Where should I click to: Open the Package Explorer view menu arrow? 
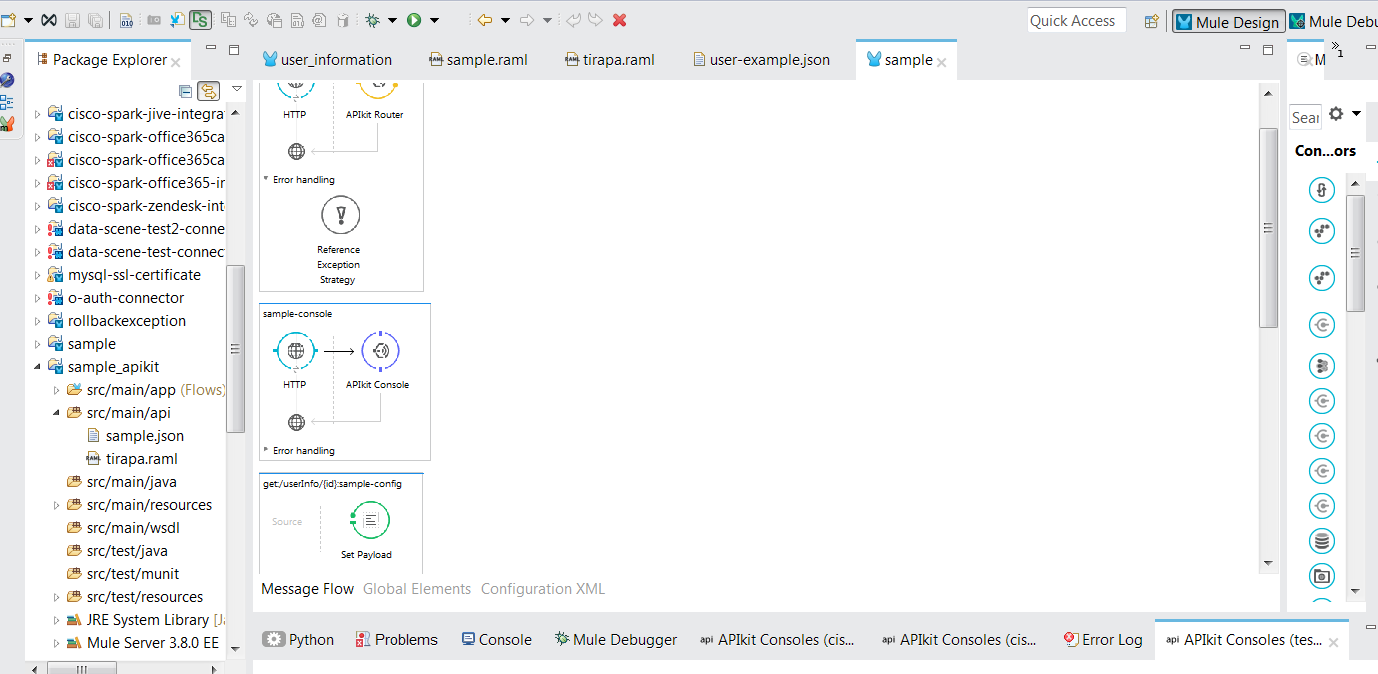[237, 89]
